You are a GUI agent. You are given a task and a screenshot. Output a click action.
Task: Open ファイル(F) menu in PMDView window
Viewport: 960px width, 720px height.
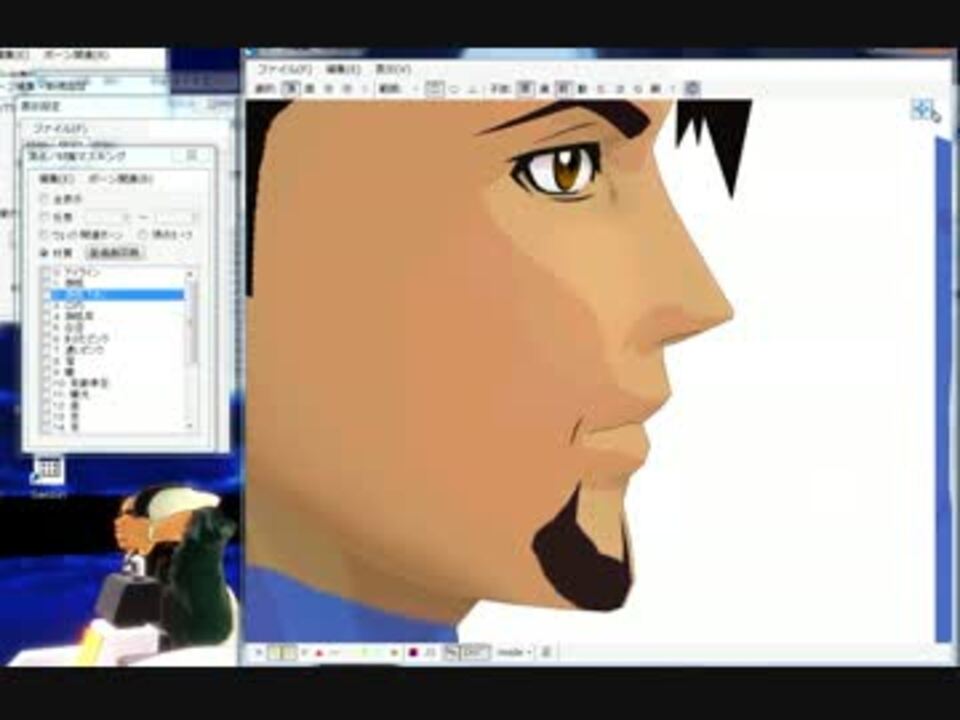pyautogui.click(x=284, y=69)
